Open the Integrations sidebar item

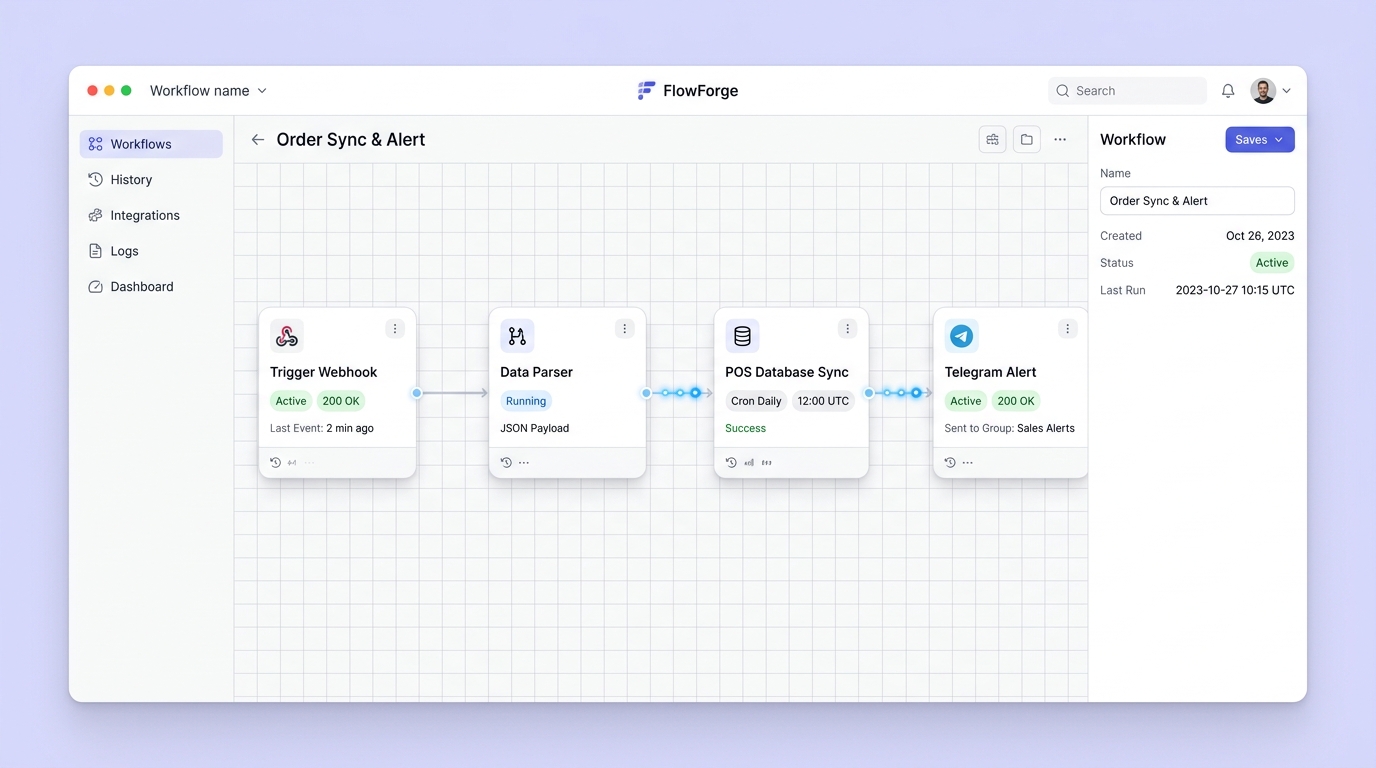pos(151,215)
